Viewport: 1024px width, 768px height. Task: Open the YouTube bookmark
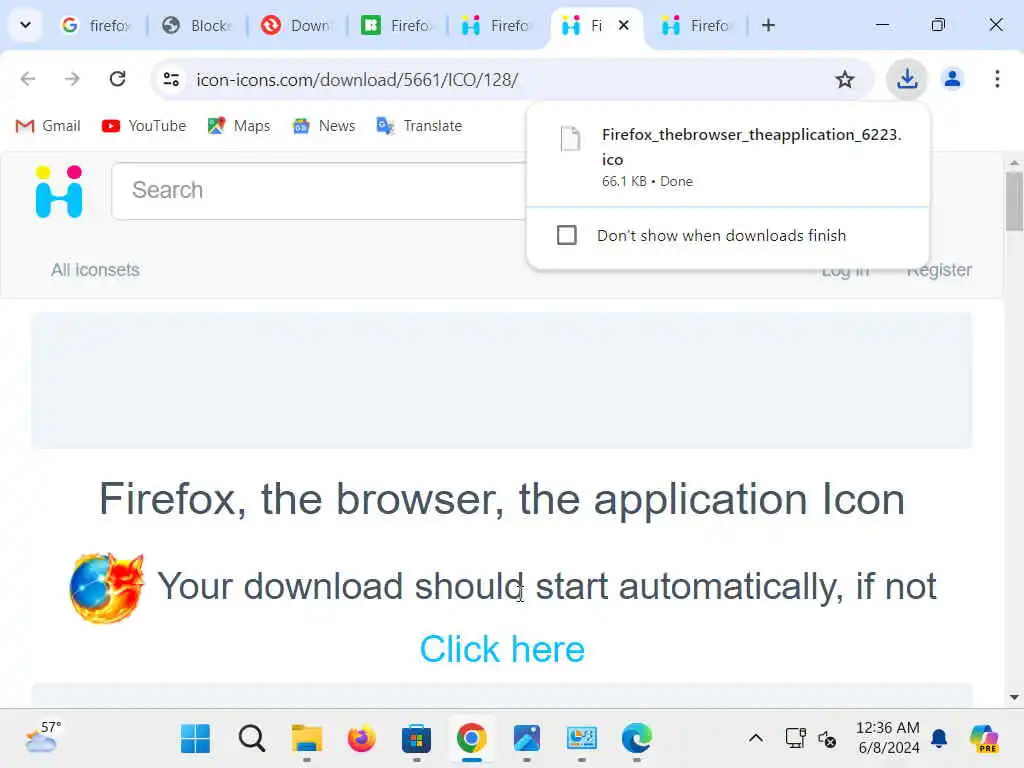point(144,125)
